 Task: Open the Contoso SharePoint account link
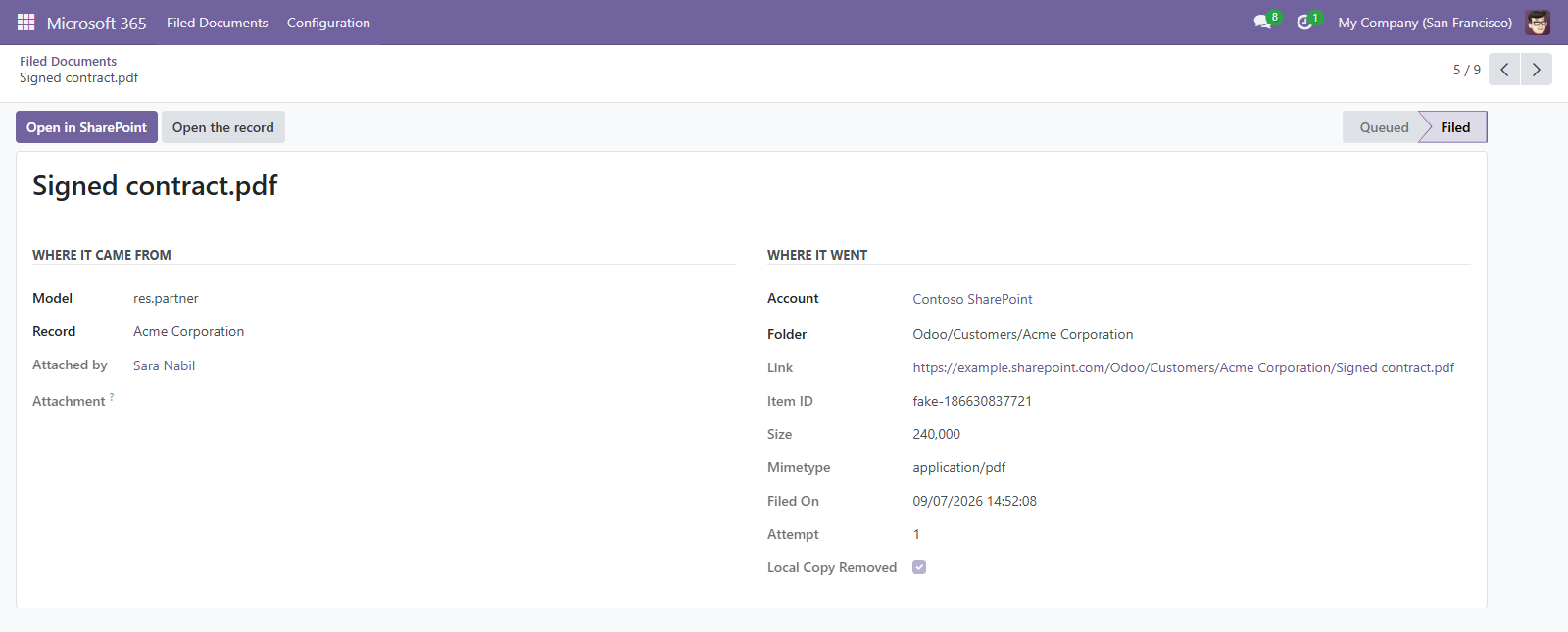click(972, 299)
